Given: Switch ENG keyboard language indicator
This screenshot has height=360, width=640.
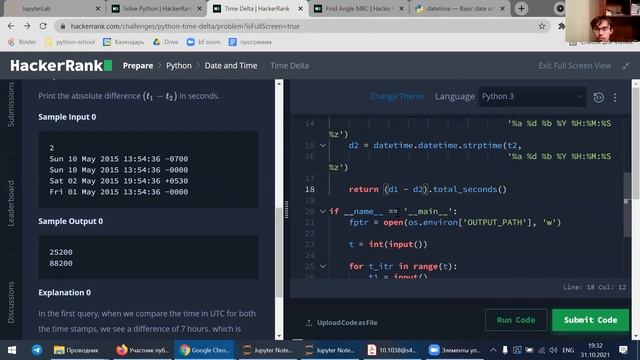Looking at the screenshot, I should [x=568, y=350].
